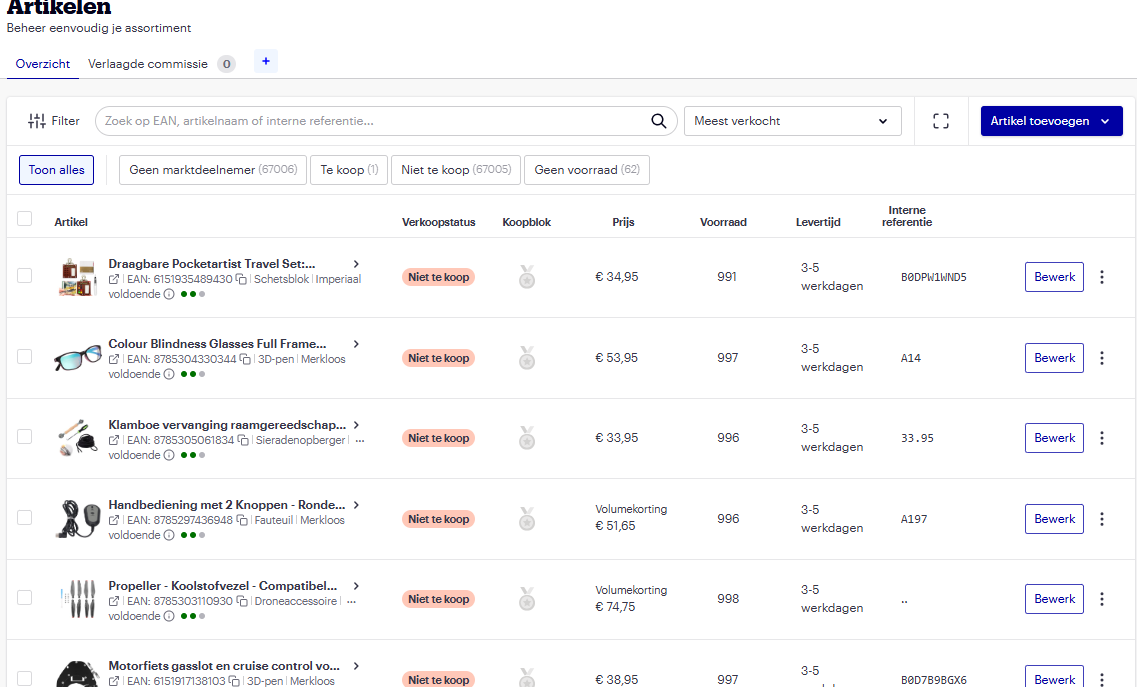Viewport: 1137px width, 687px height.
Task: Select all articles checkbox in header
Action: [25, 218]
